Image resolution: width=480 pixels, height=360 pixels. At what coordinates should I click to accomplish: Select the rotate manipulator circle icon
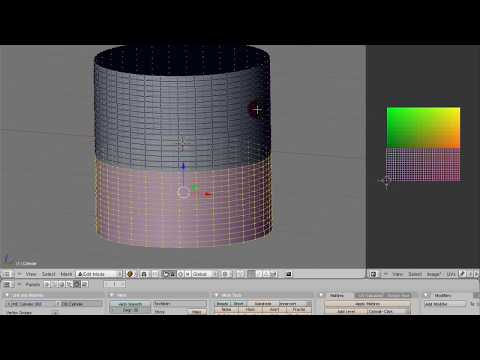180,274
